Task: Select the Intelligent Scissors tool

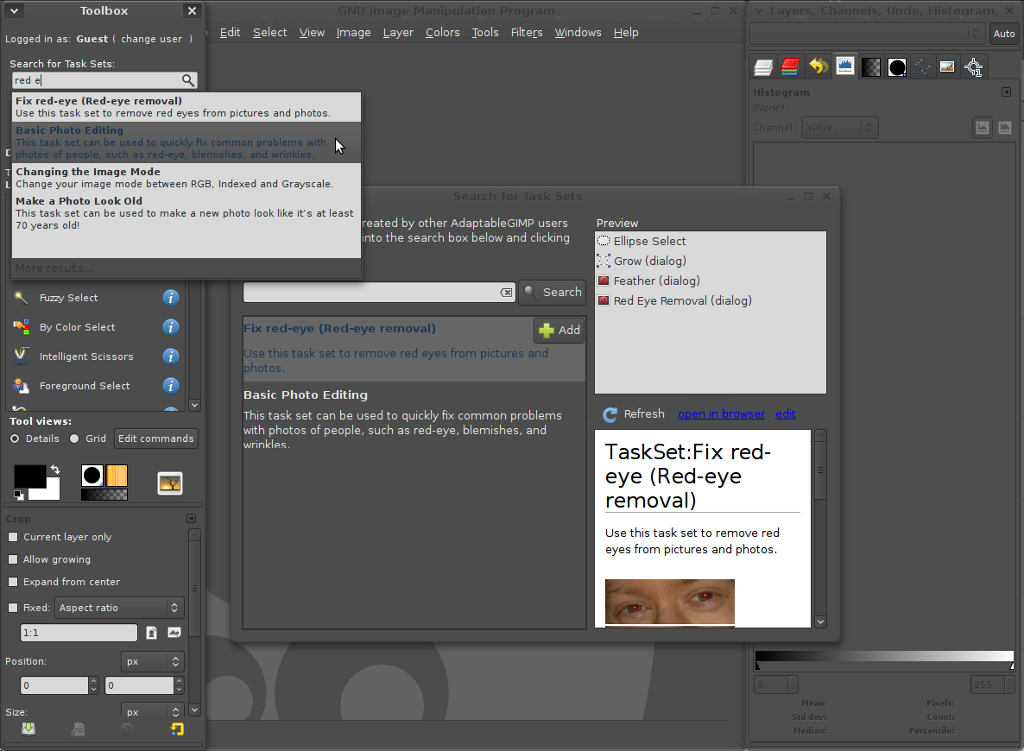Action: click(85, 357)
